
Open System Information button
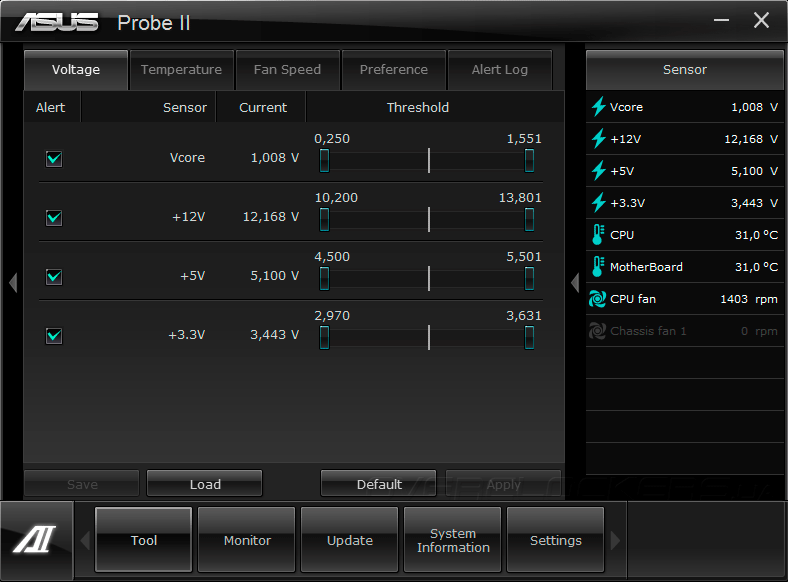click(453, 540)
